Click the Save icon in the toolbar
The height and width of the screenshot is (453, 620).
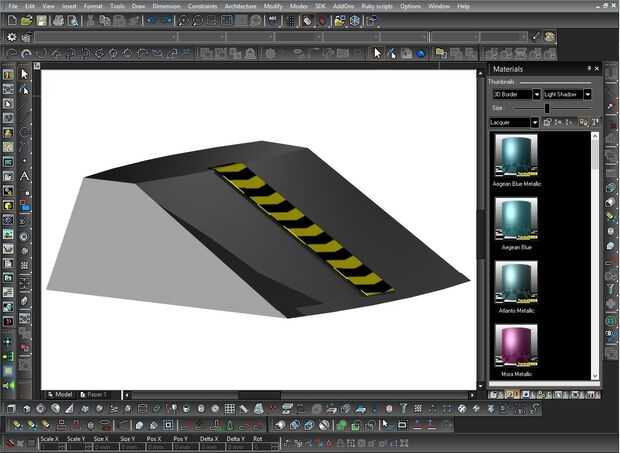pos(41,20)
